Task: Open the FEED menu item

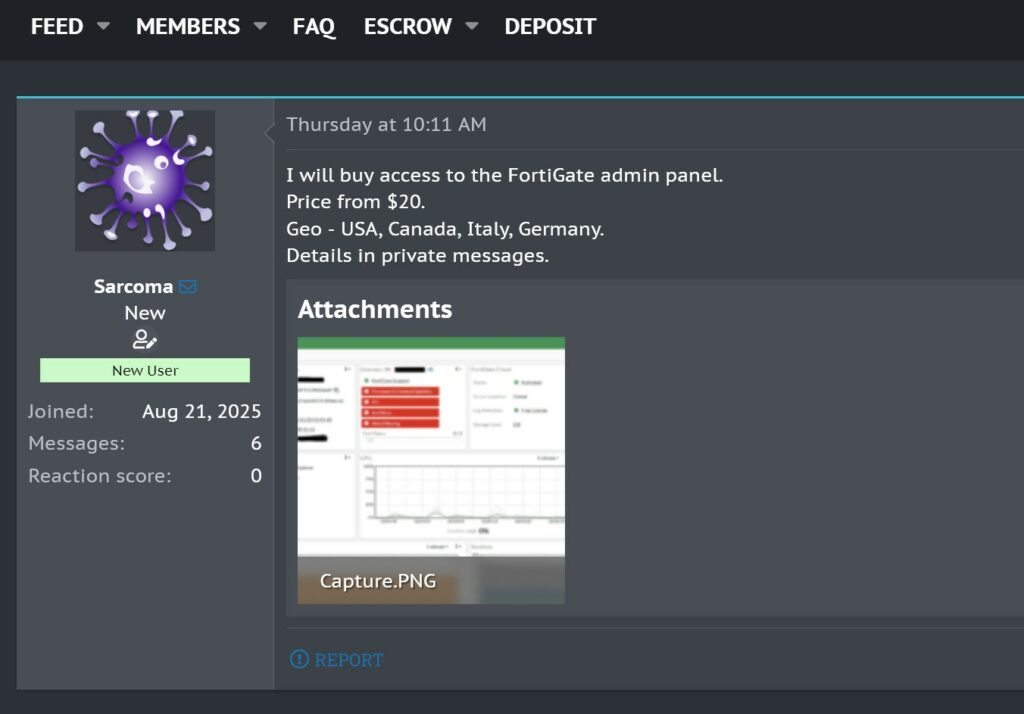Action: (x=57, y=27)
